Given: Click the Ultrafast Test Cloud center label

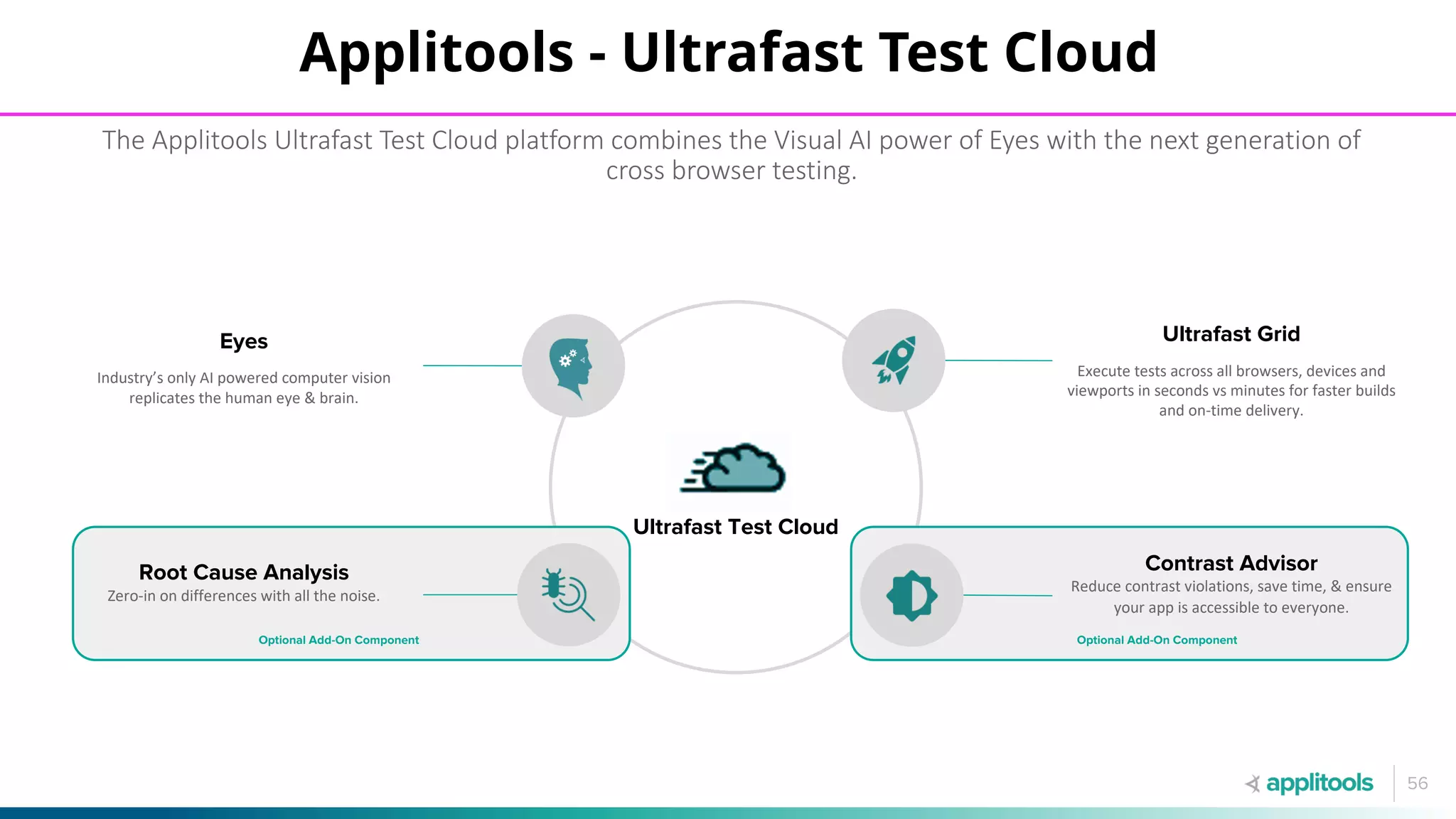Looking at the screenshot, I should point(735,527).
